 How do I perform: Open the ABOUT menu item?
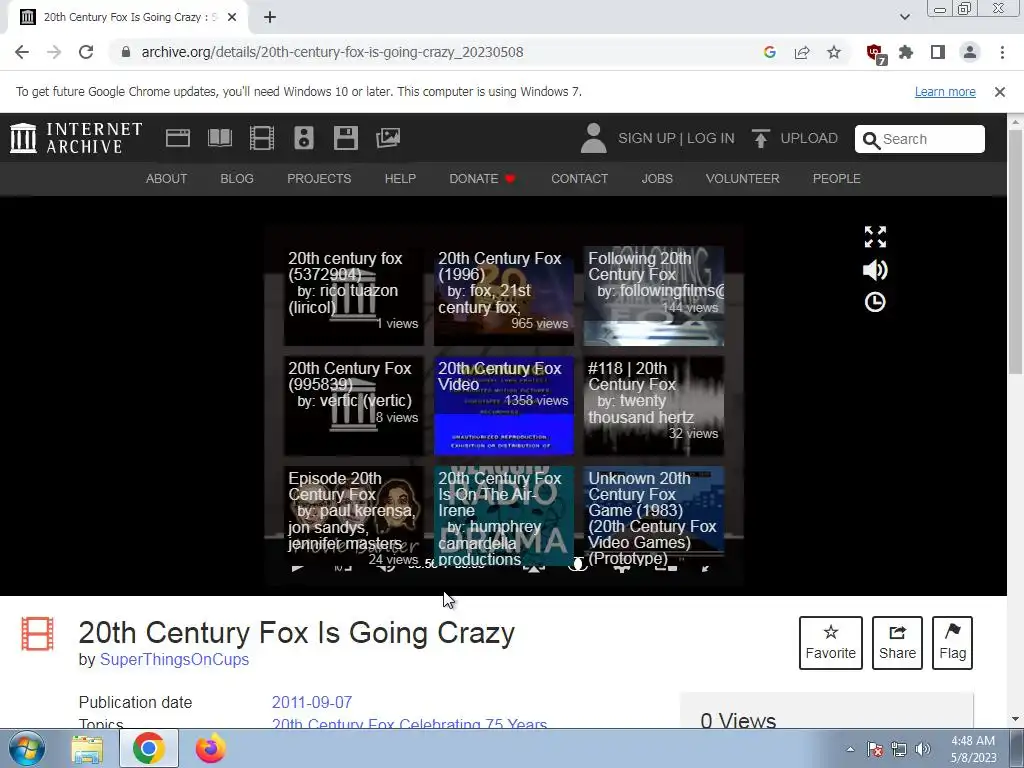167,178
